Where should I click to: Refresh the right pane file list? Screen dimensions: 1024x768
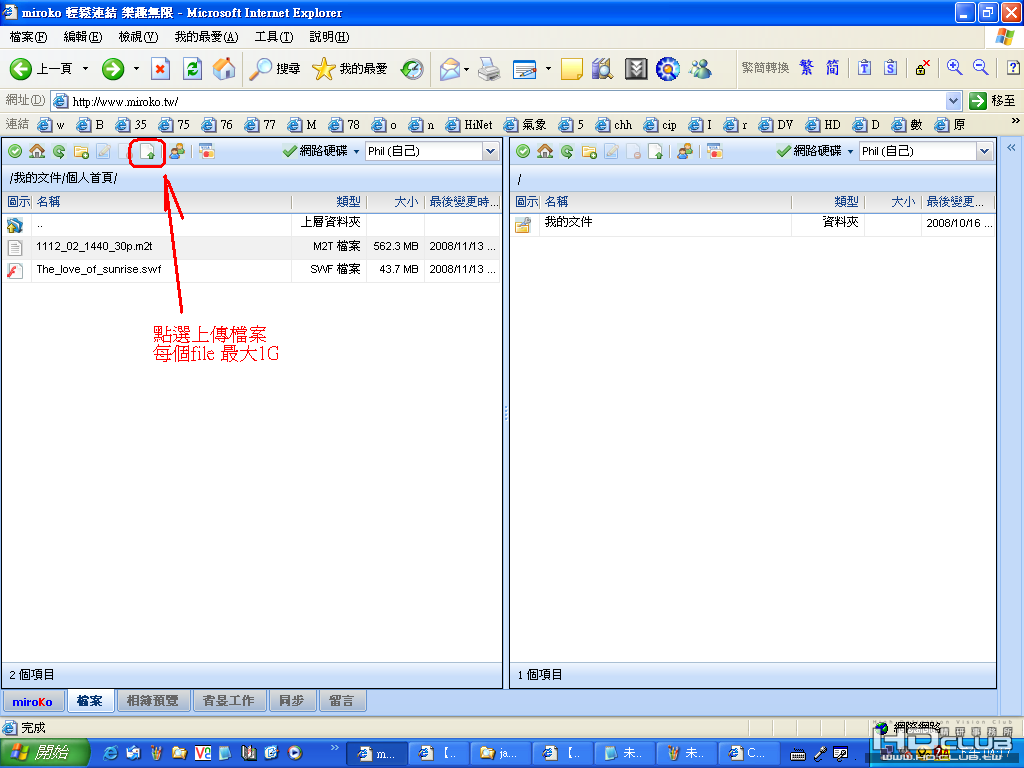(567, 152)
